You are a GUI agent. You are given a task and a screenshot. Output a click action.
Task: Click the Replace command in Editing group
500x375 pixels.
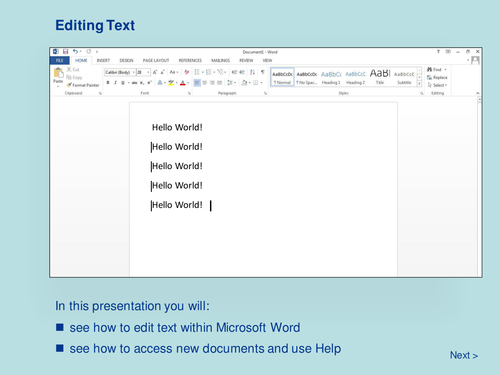click(x=437, y=77)
